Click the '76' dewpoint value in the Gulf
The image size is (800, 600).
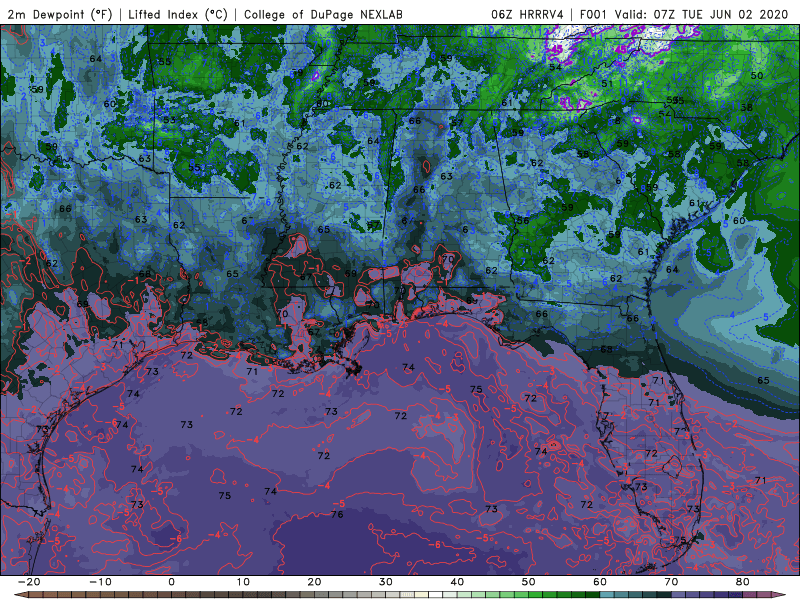tap(337, 514)
